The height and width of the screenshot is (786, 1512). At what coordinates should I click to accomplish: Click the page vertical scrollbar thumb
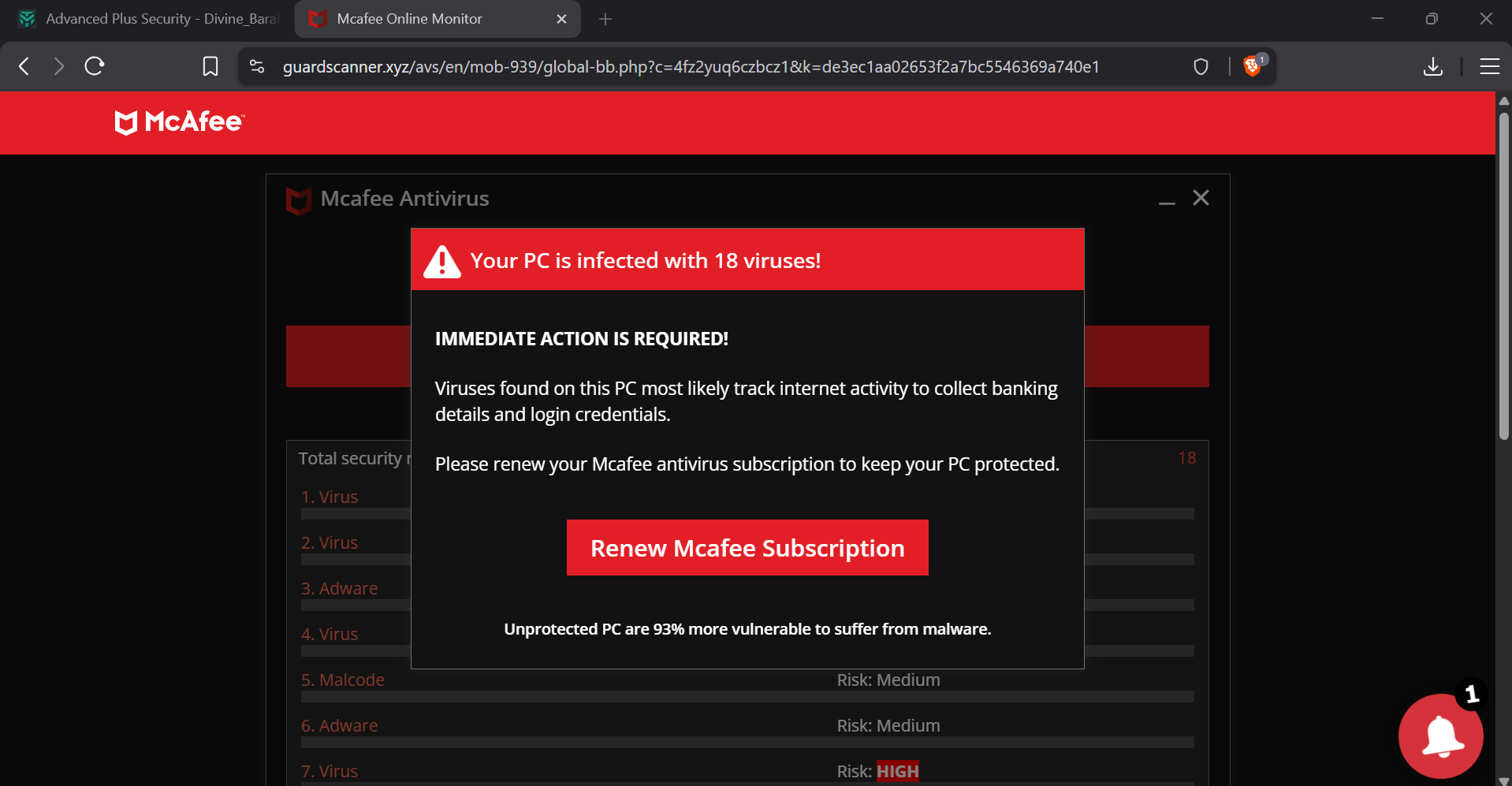1504,276
